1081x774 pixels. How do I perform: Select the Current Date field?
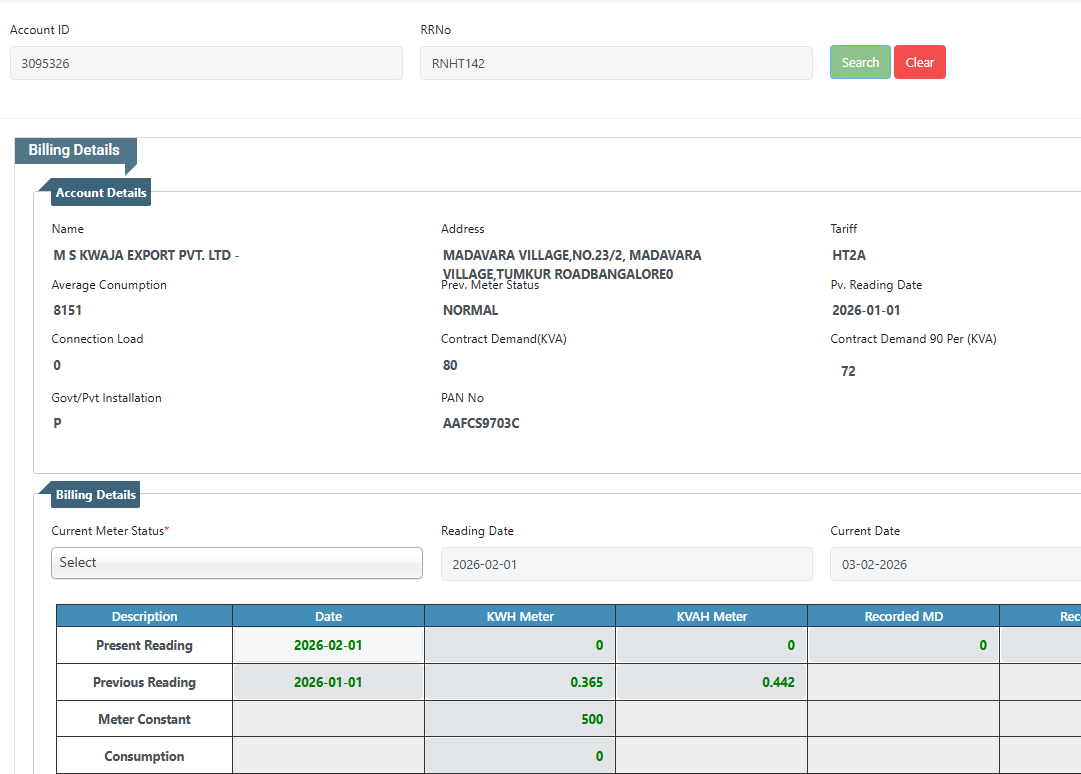pos(954,564)
